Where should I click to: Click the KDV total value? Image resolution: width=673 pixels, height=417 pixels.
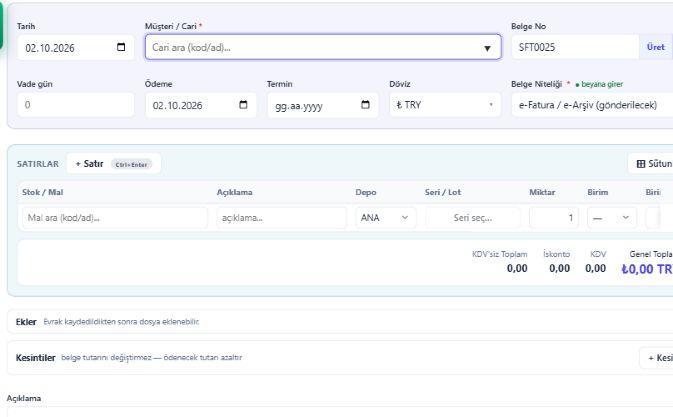click(x=596, y=269)
